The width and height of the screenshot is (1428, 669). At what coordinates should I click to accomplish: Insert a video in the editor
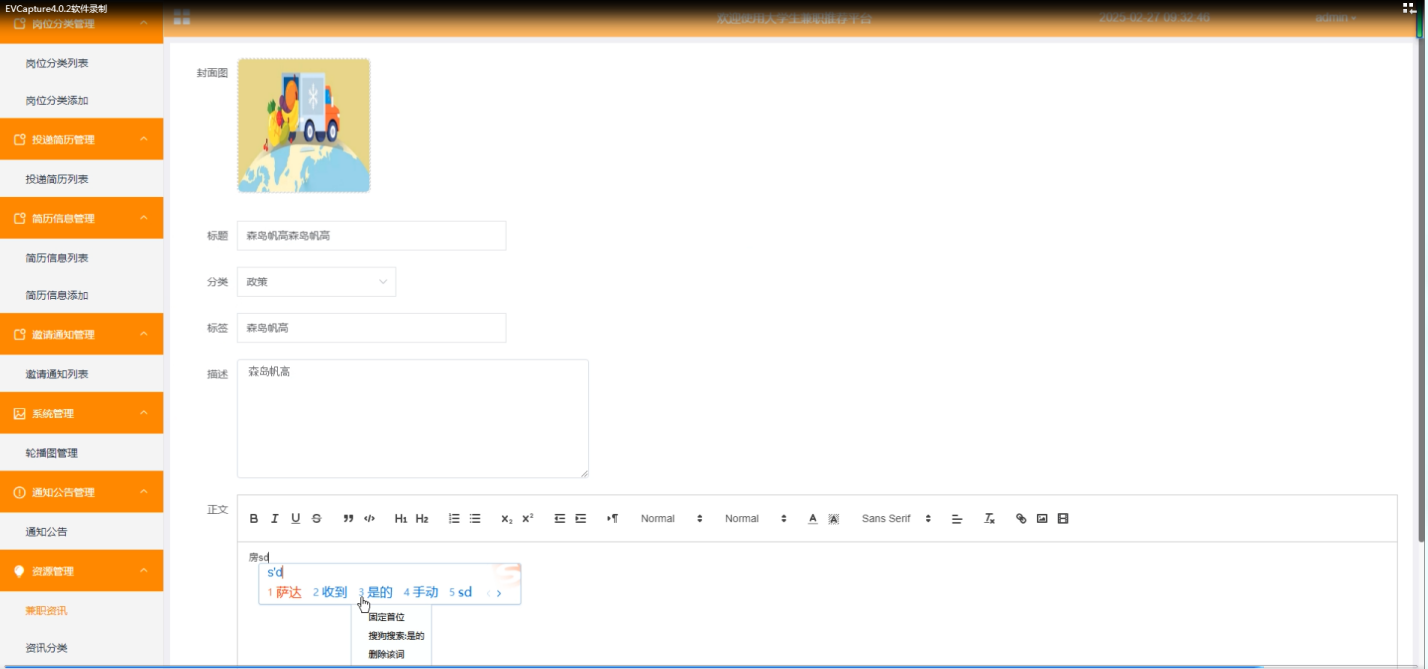[x=1063, y=519]
